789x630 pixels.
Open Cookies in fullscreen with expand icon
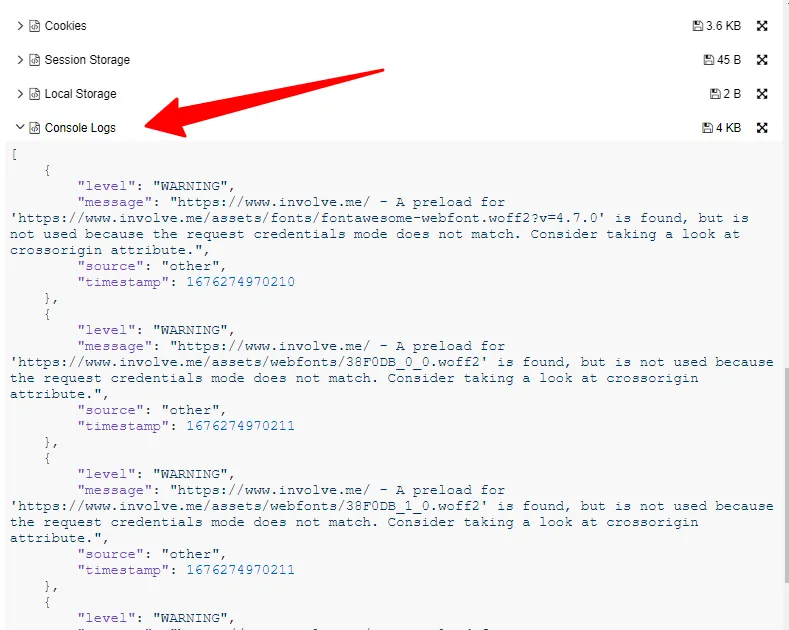tap(762, 26)
